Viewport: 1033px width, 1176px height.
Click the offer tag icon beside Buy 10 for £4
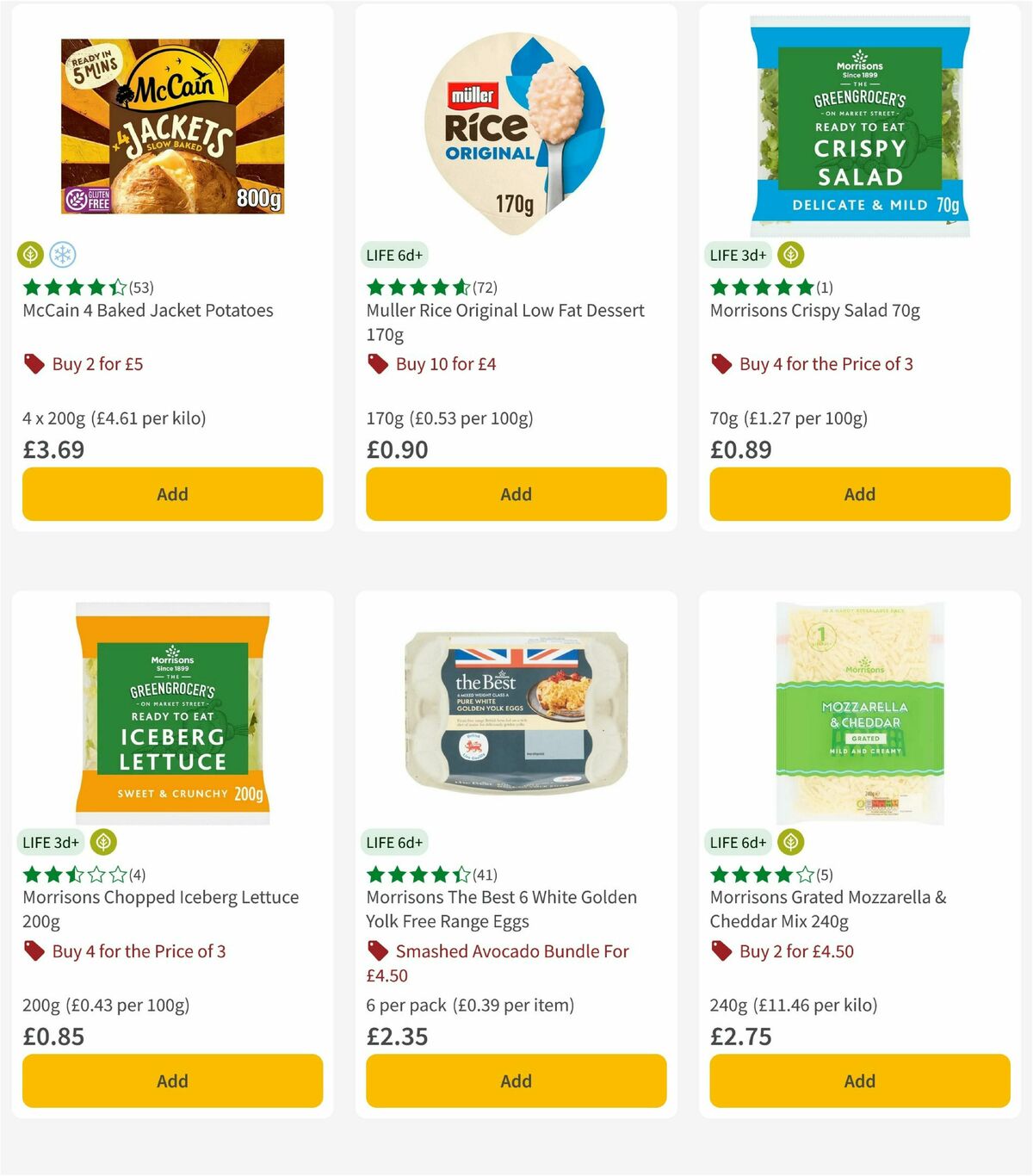379,363
